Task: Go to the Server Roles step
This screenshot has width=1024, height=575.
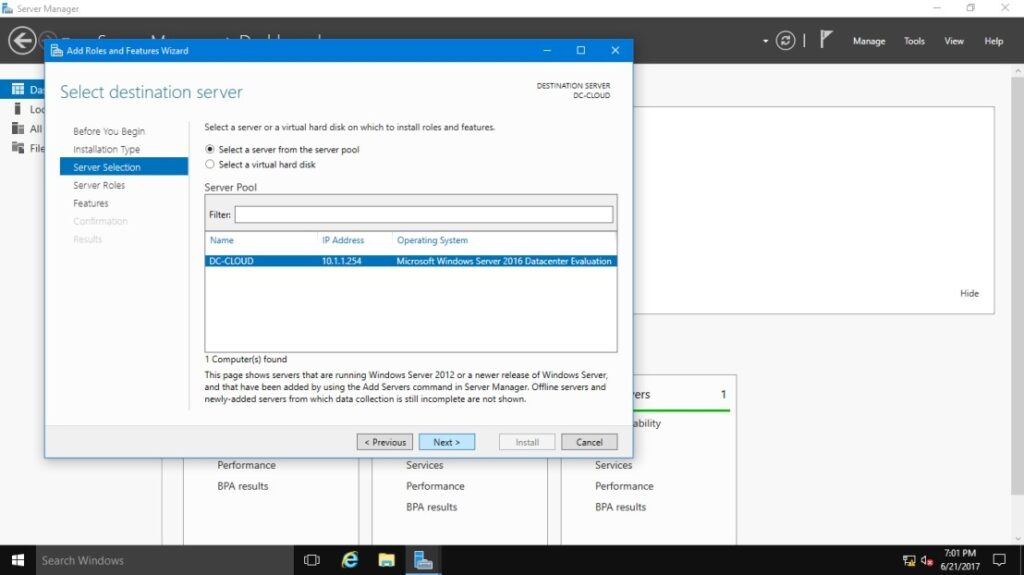Action: point(99,185)
